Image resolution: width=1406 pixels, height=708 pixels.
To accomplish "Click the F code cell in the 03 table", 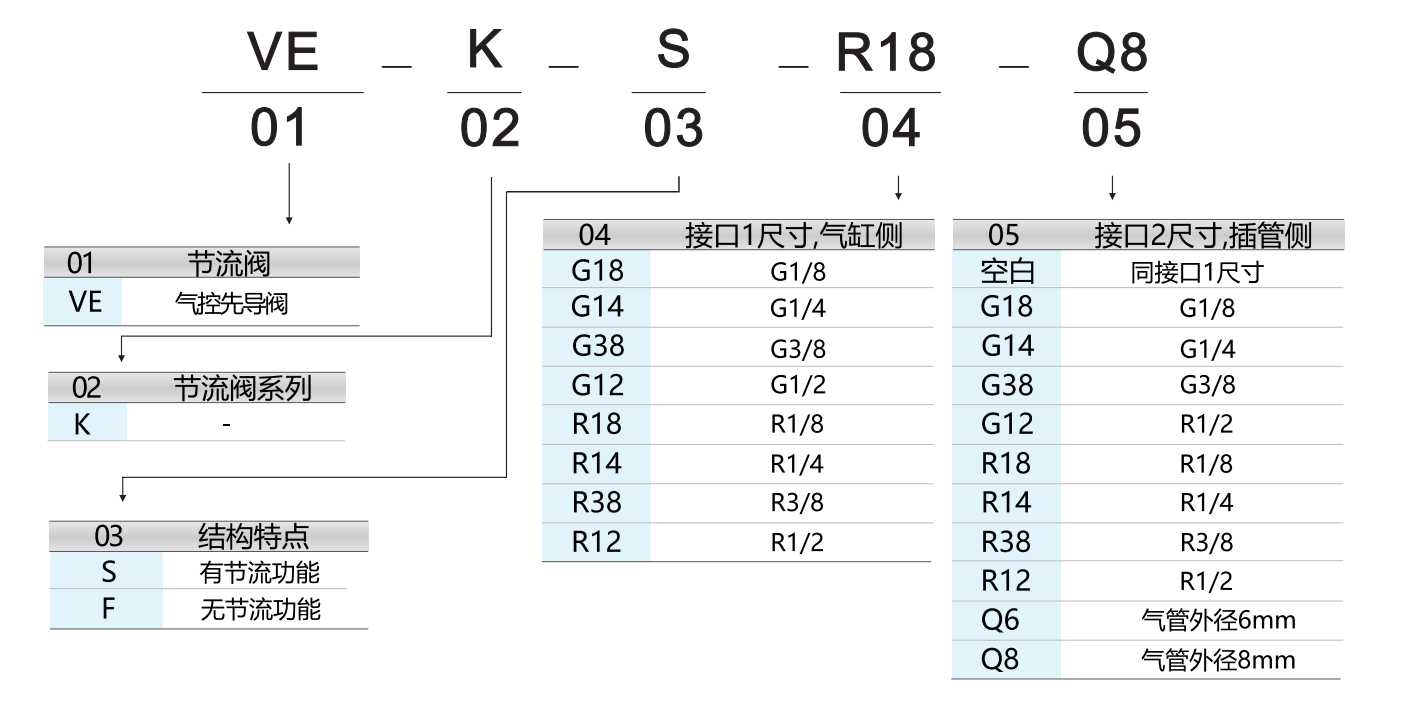I will (x=108, y=610).
